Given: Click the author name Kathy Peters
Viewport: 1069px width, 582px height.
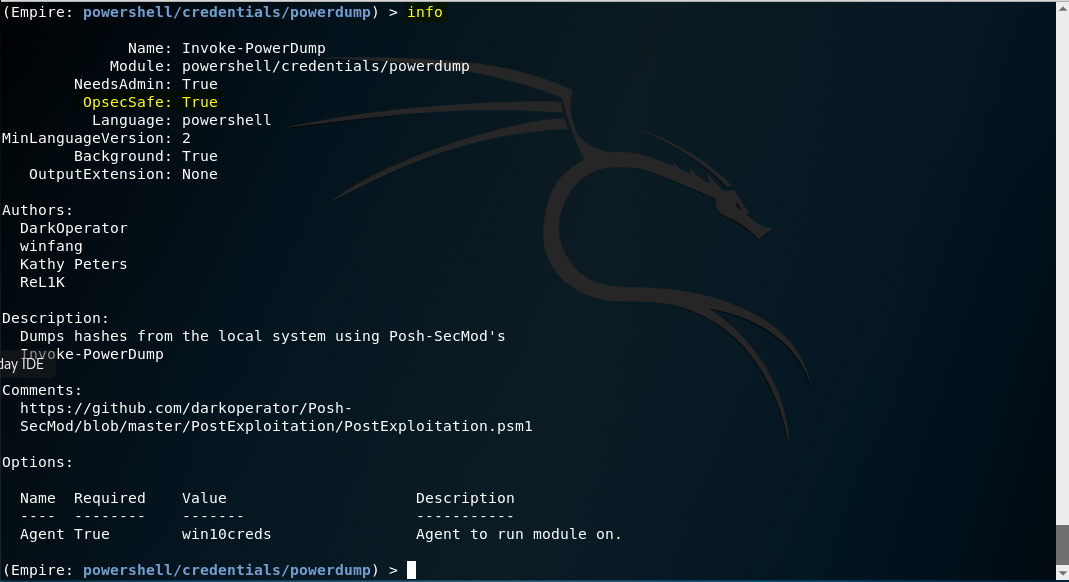Looking at the screenshot, I should (x=74, y=264).
